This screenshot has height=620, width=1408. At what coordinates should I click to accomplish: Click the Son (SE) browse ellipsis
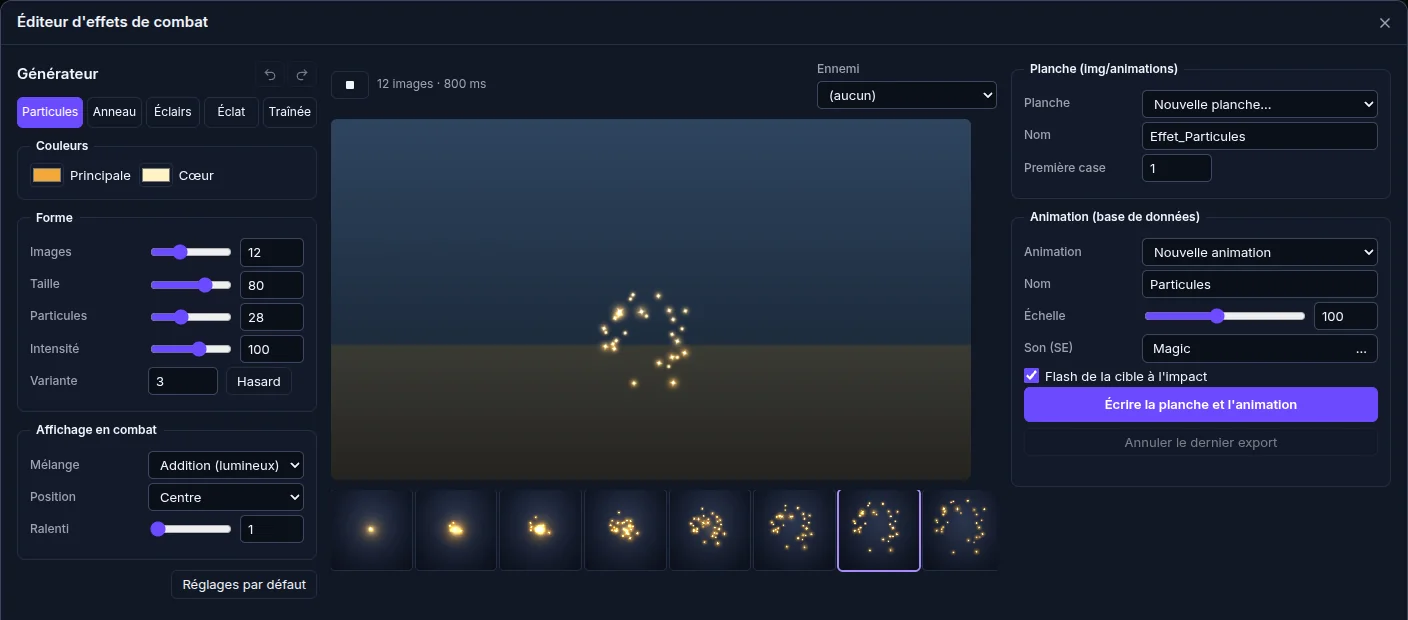1361,349
